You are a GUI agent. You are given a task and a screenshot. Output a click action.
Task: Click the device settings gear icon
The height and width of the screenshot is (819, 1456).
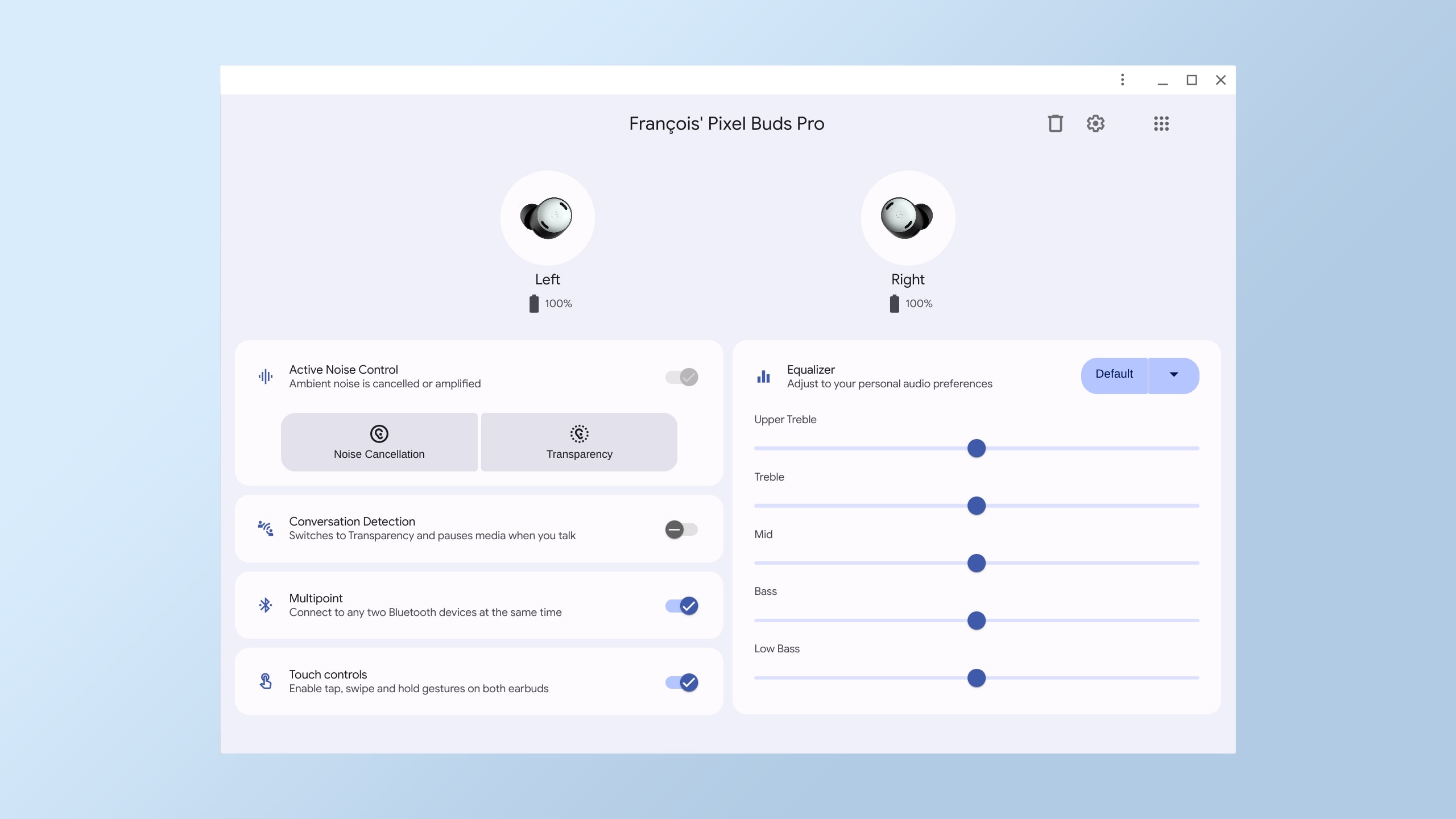click(x=1096, y=123)
